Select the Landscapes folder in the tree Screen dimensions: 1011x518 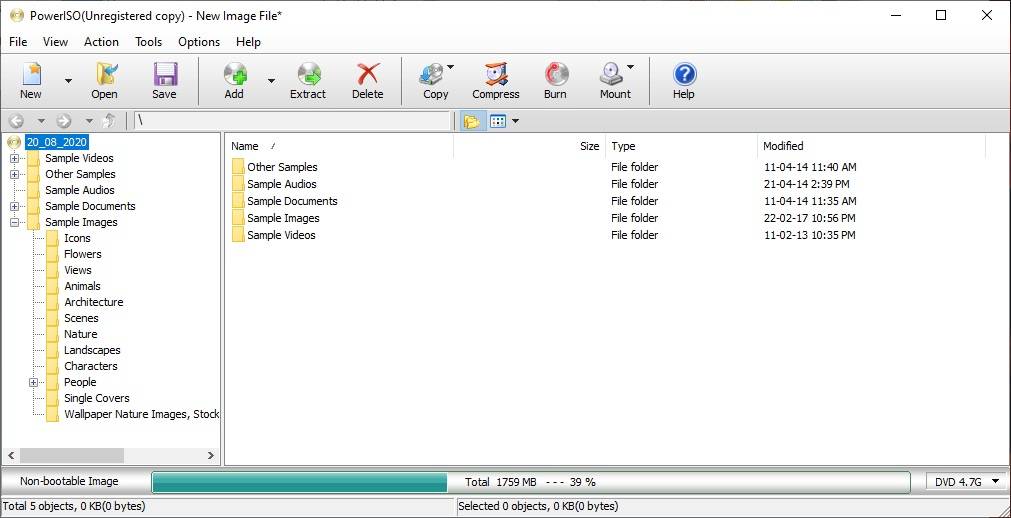click(92, 350)
